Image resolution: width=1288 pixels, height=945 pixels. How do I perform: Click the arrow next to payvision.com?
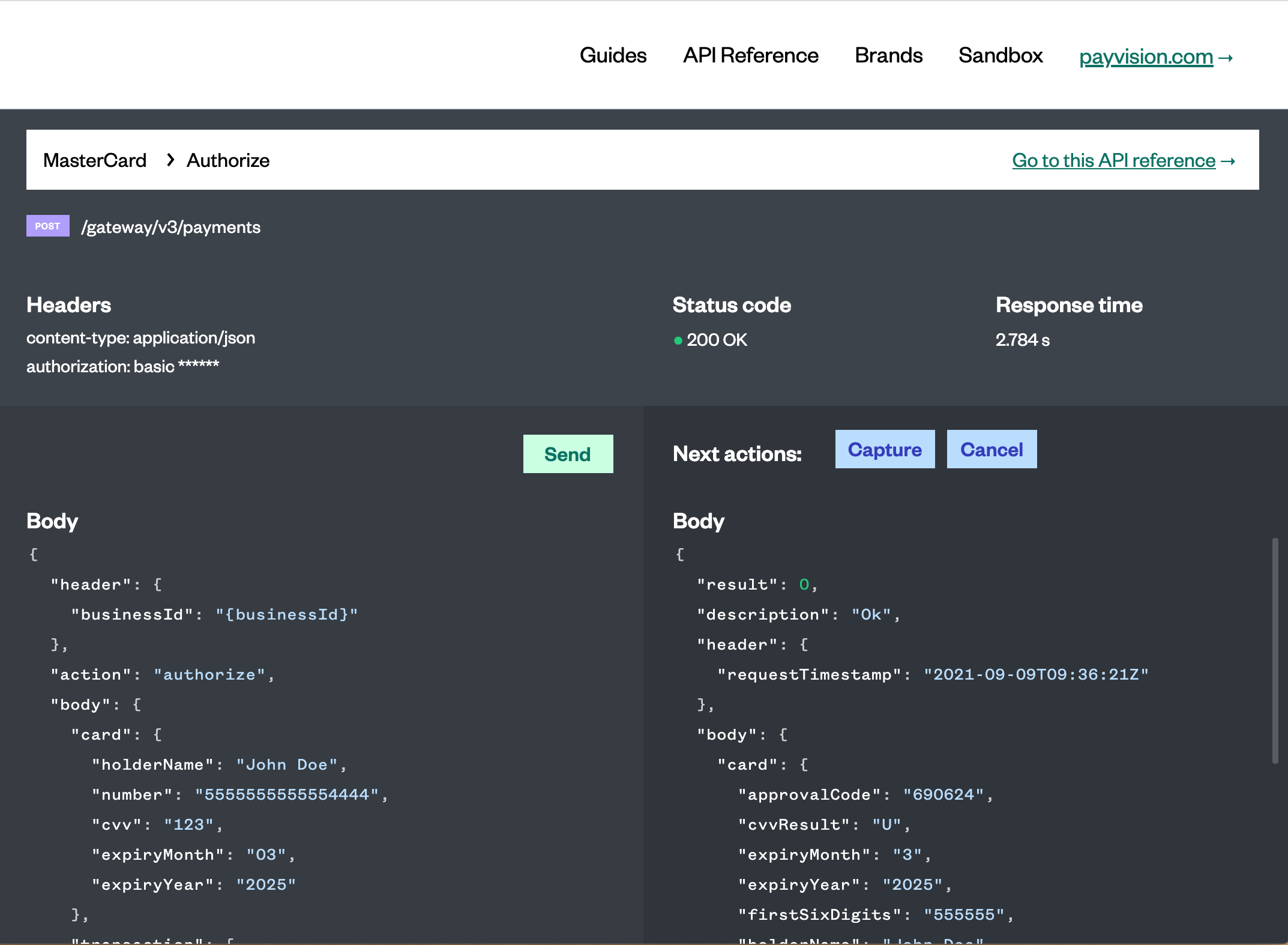pyautogui.click(x=1226, y=58)
